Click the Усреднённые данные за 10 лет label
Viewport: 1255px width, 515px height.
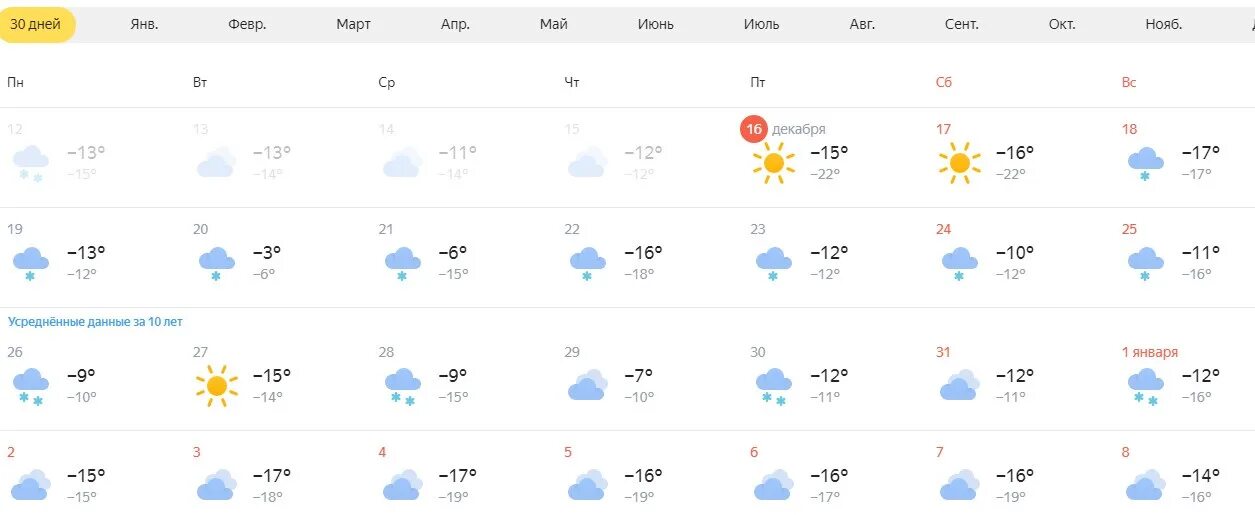coord(95,322)
